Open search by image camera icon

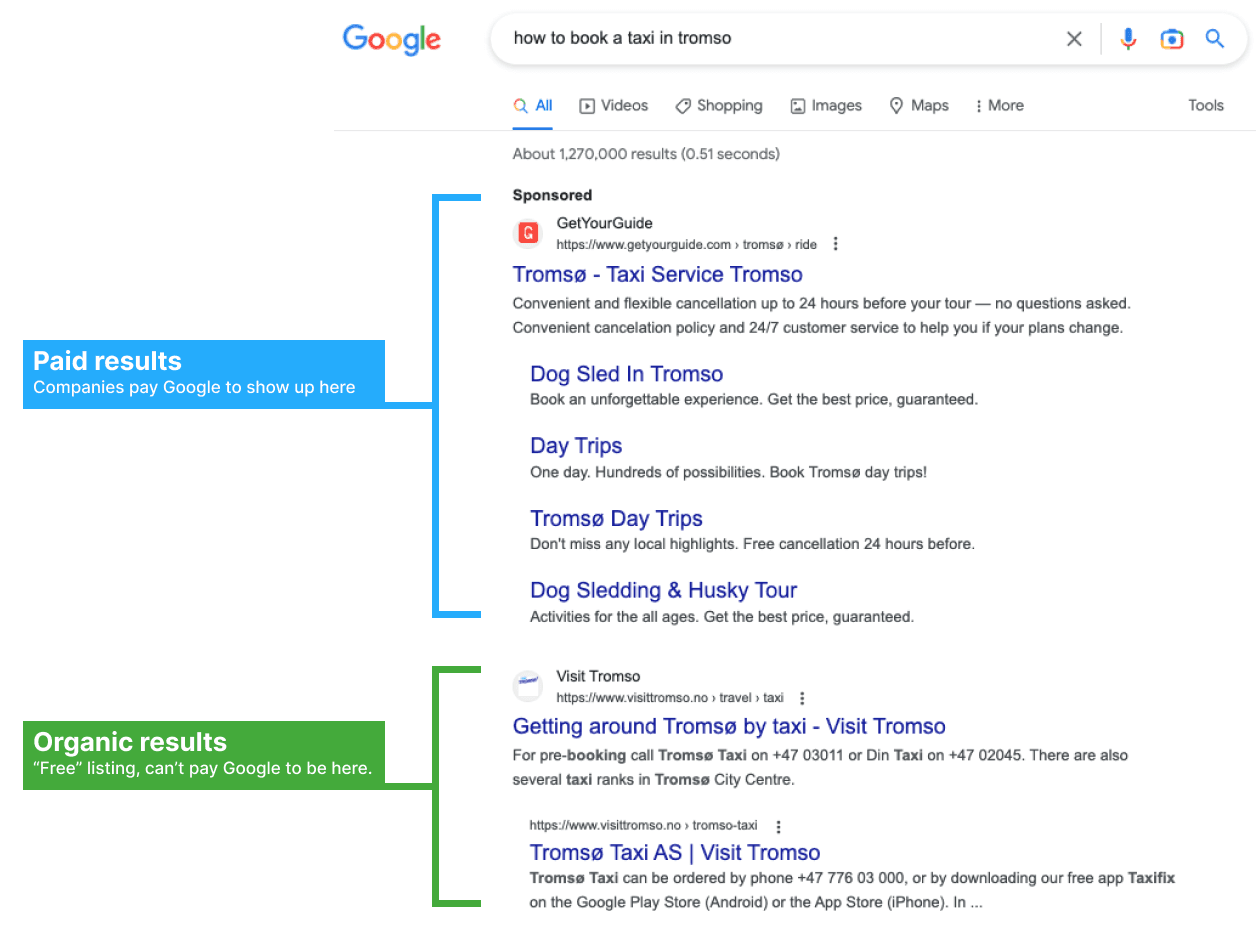(1171, 39)
